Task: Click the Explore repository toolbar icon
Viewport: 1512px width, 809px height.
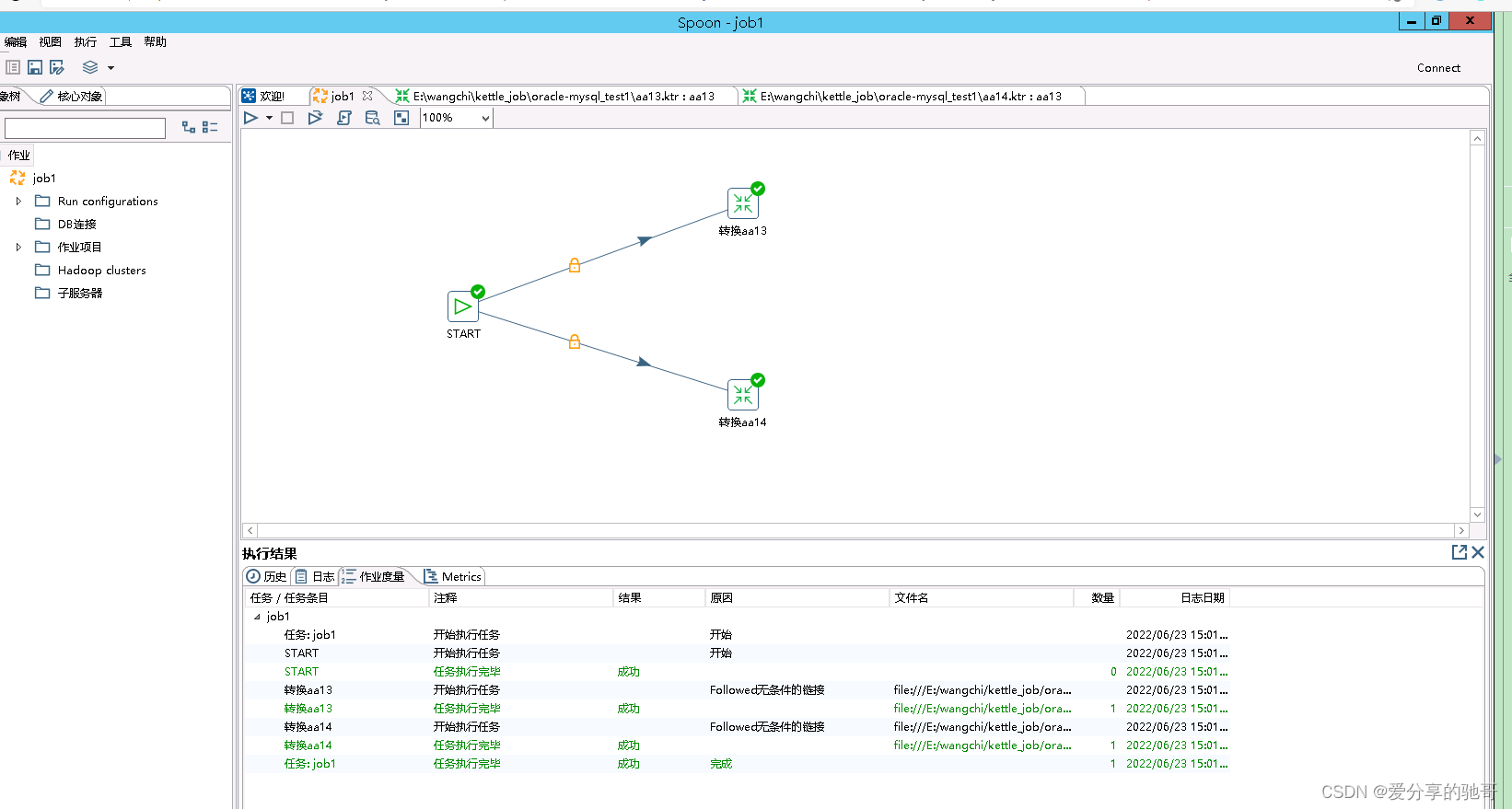Action: (x=13, y=67)
